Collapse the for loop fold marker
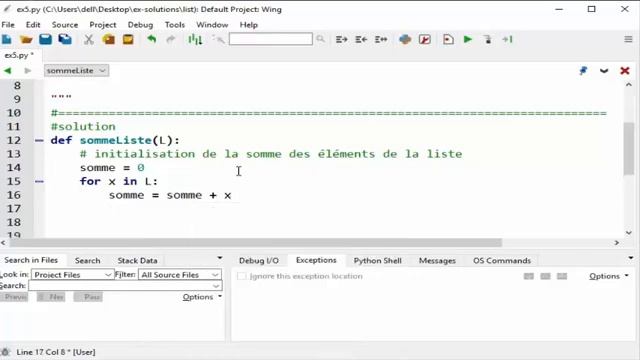 pyautogui.click(x=39, y=181)
